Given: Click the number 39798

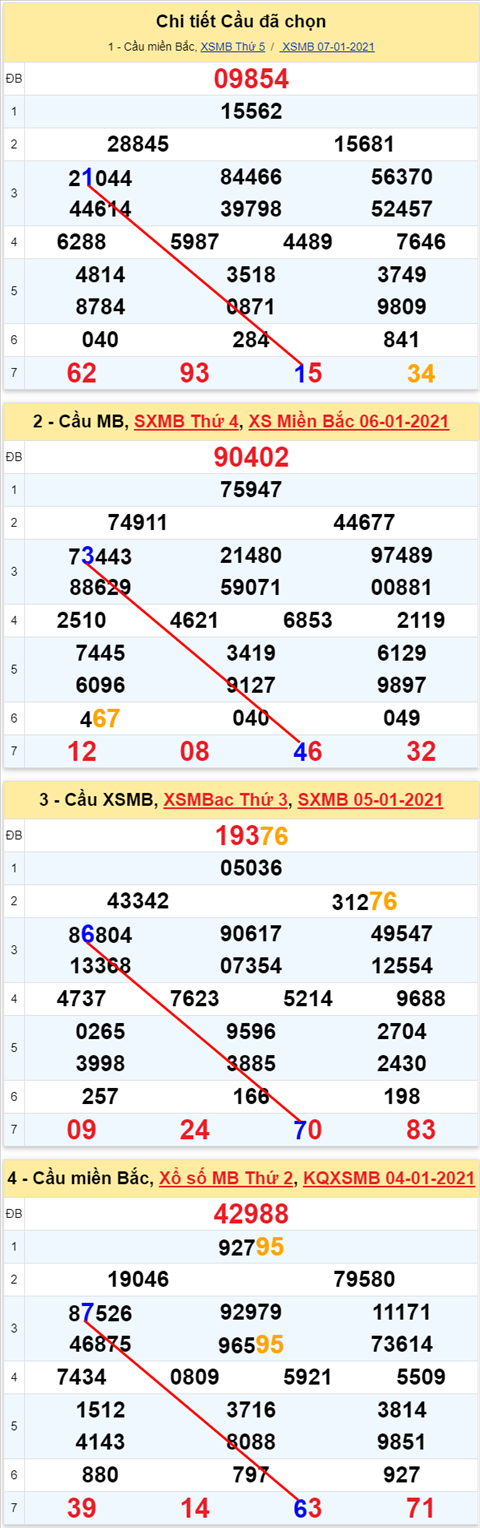Looking at the screenshot, I should [251, 208].
